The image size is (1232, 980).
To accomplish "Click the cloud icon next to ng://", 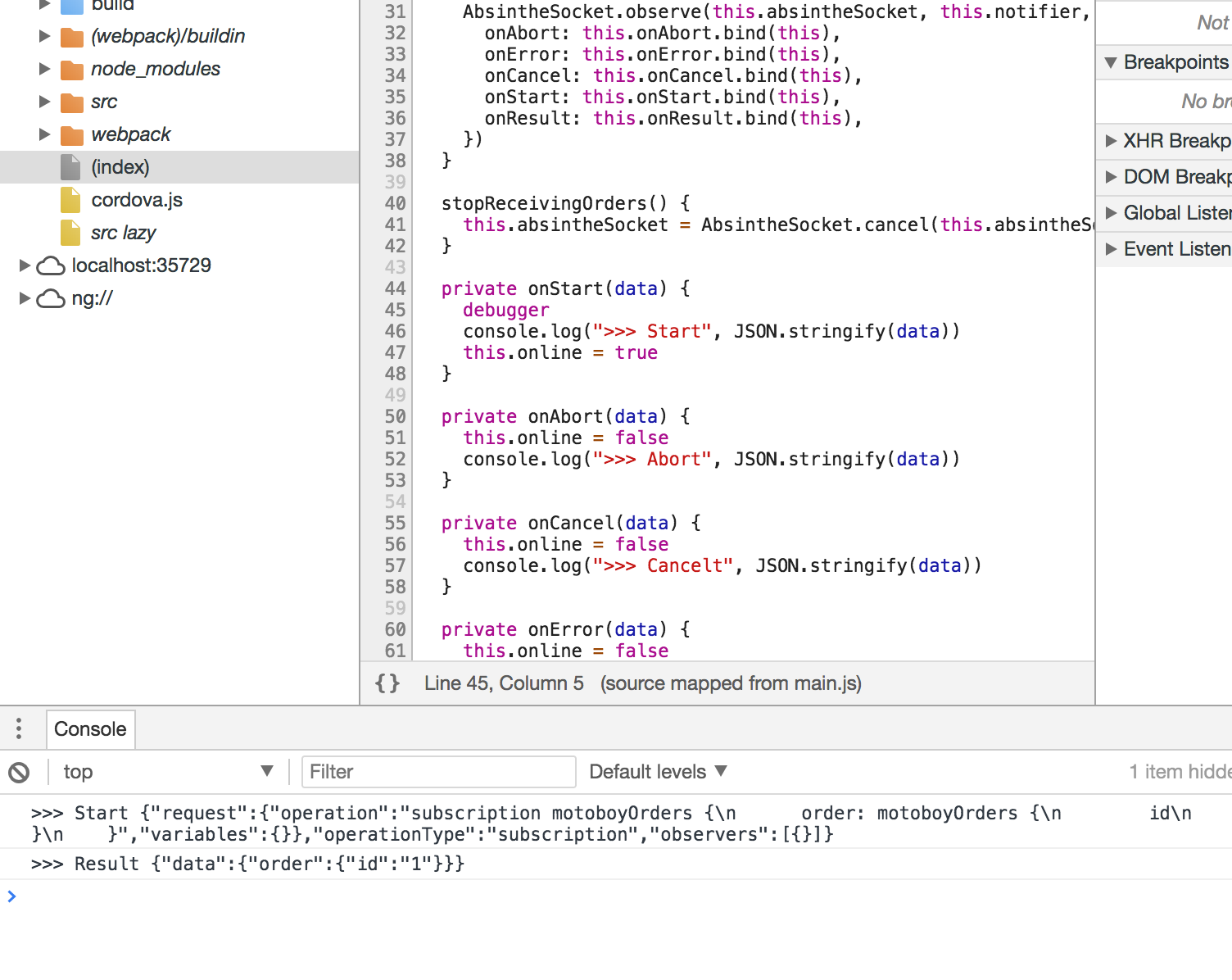I will pos(51,298).
